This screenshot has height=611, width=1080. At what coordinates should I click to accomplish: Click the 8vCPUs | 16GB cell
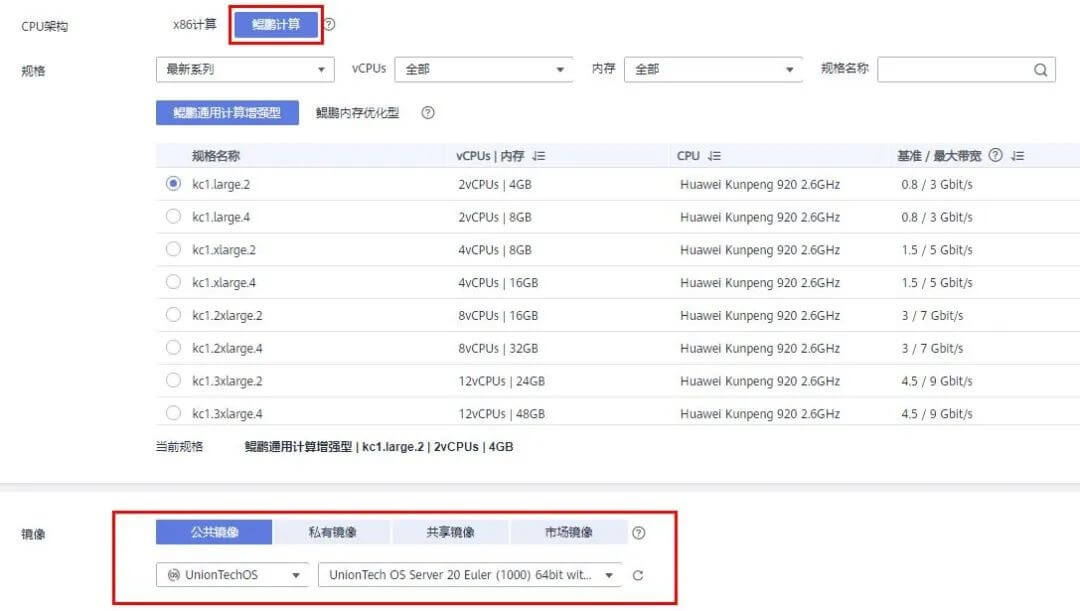[498, 315]
